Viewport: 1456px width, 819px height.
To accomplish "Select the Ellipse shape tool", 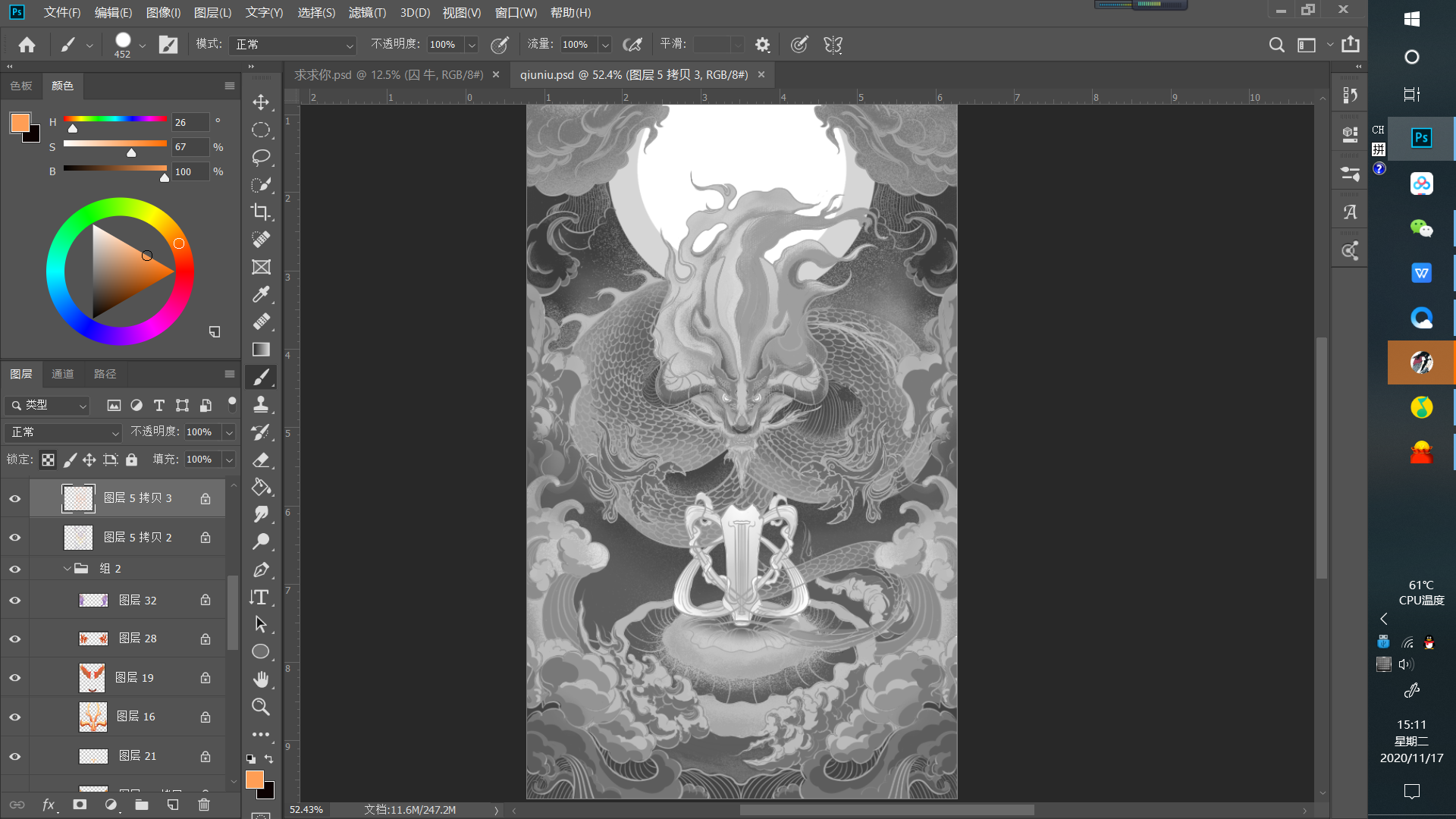I will [261, 651].
